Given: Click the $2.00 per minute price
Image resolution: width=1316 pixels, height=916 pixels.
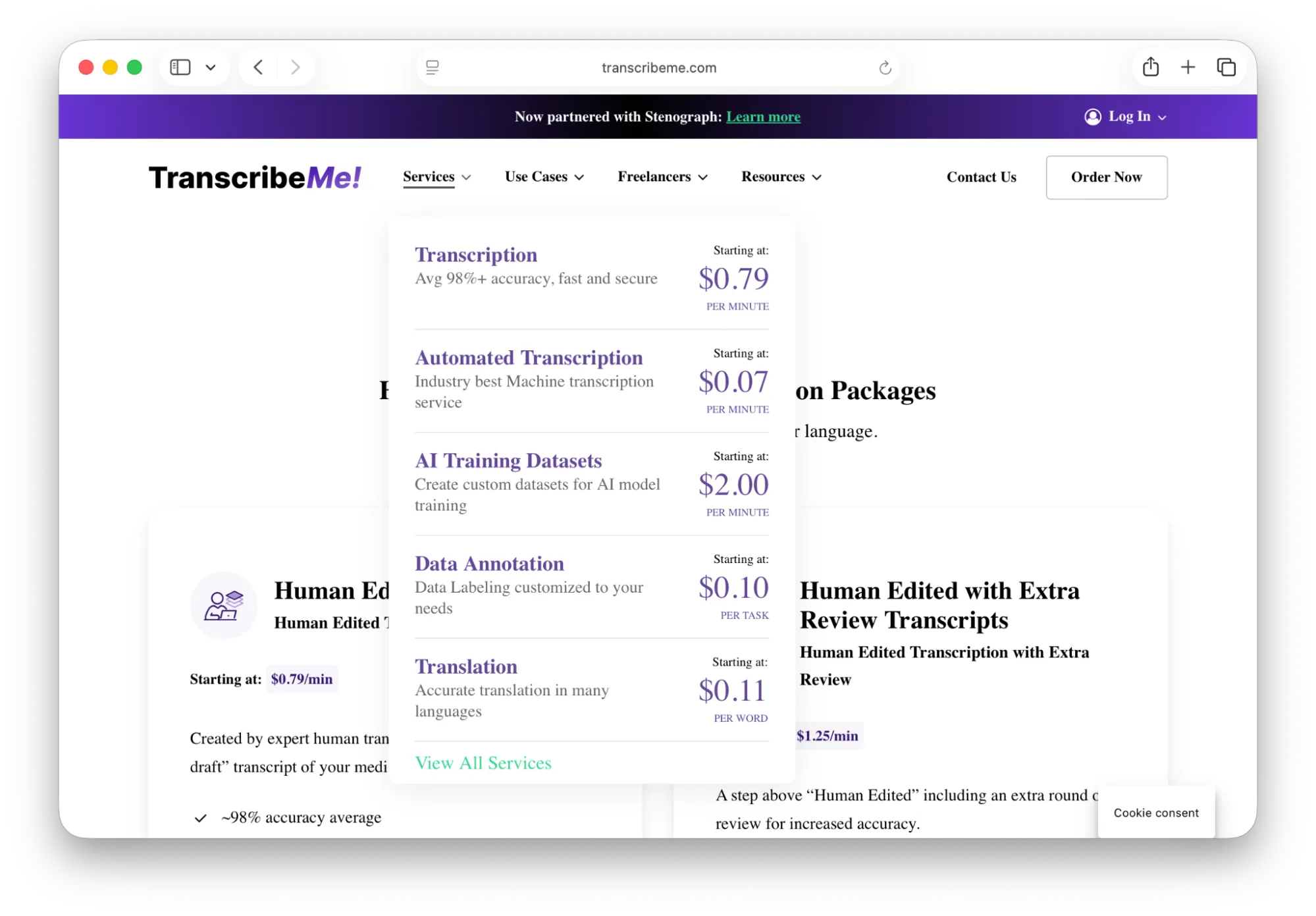Looking at the screenshot, I should 733,484.
